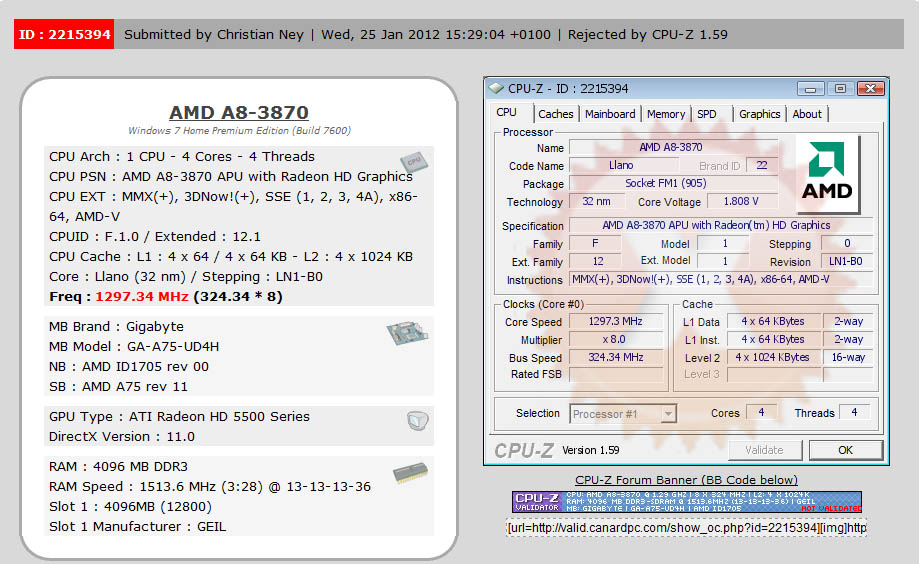Click the motherboard icon beside Gigabyte info

pos(407,333)
